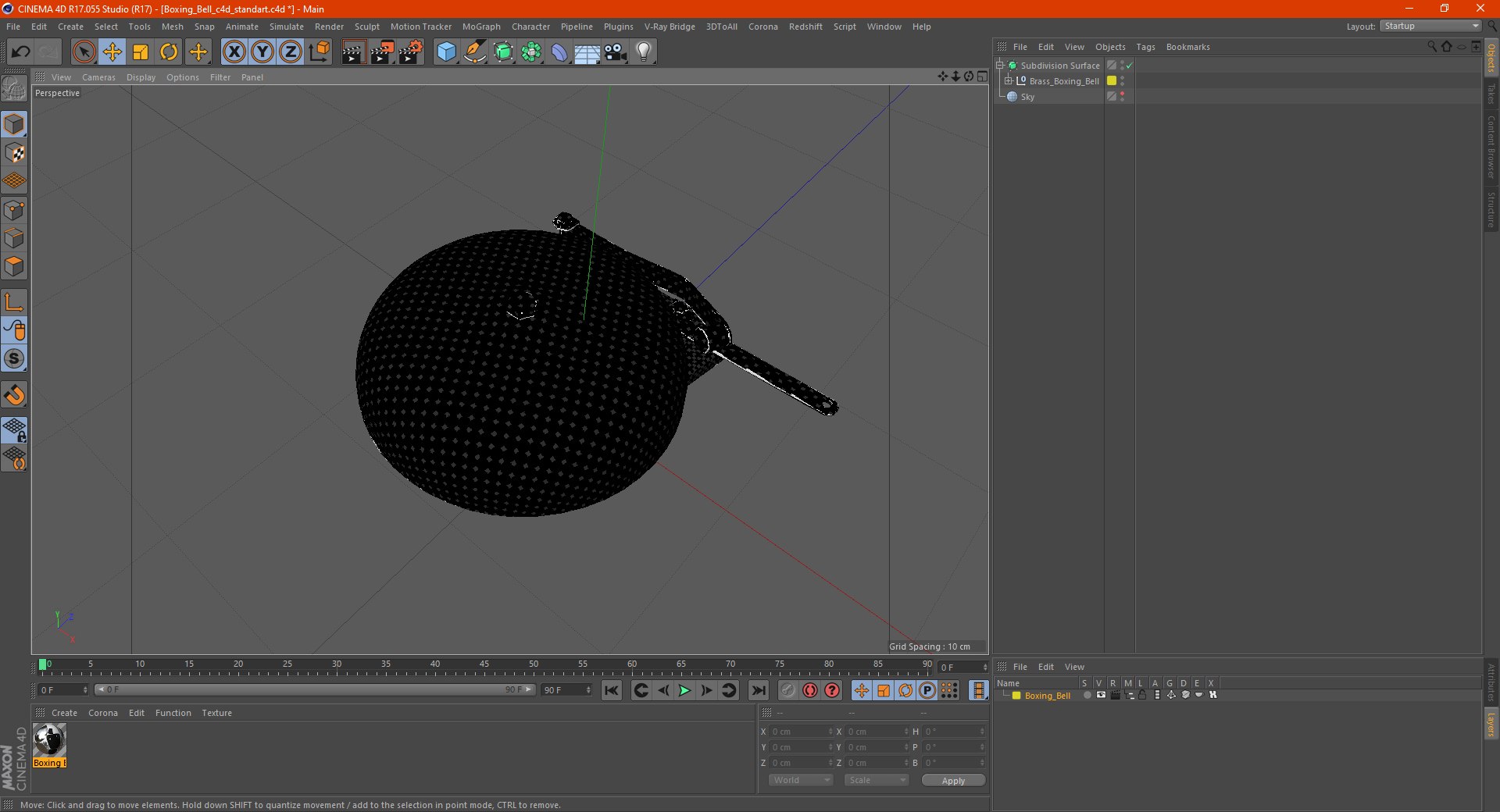Enable Polygons mode
This screenshot has height=812, width=1500.
coord(14,266)
